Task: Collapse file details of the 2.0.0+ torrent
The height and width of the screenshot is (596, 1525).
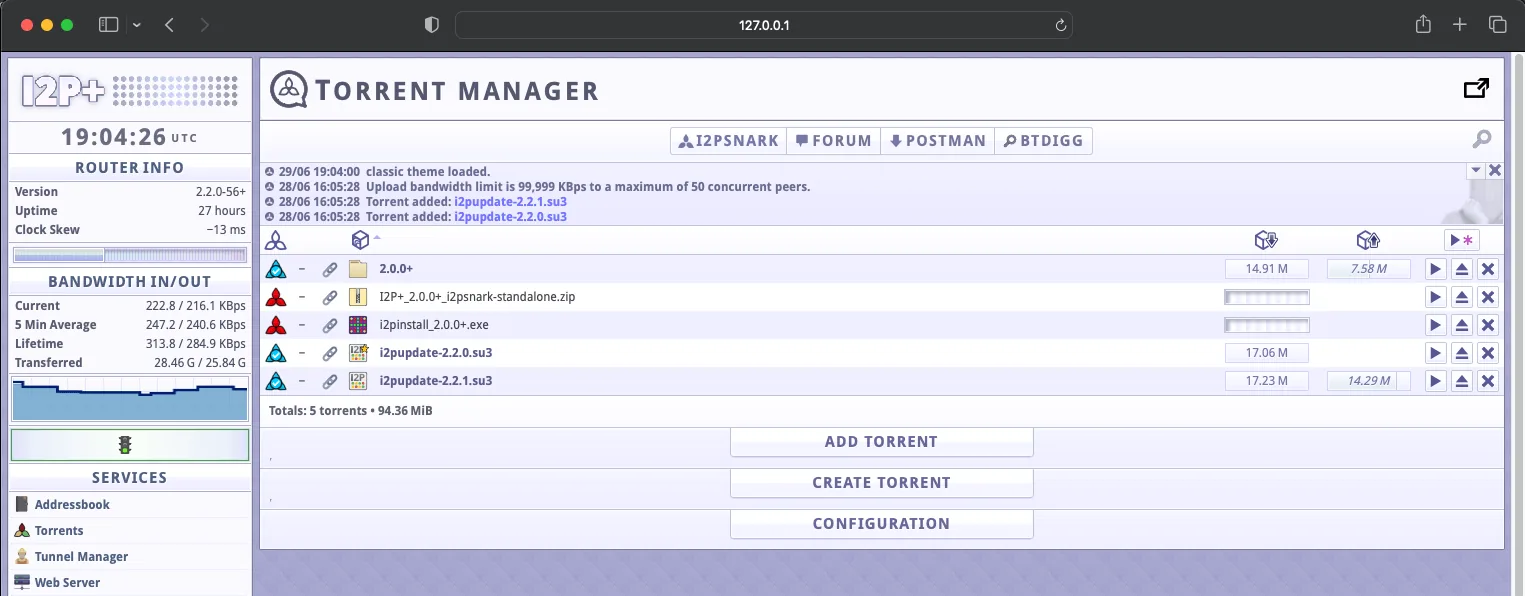Action: pyautogui.click(x=304, y=268)
